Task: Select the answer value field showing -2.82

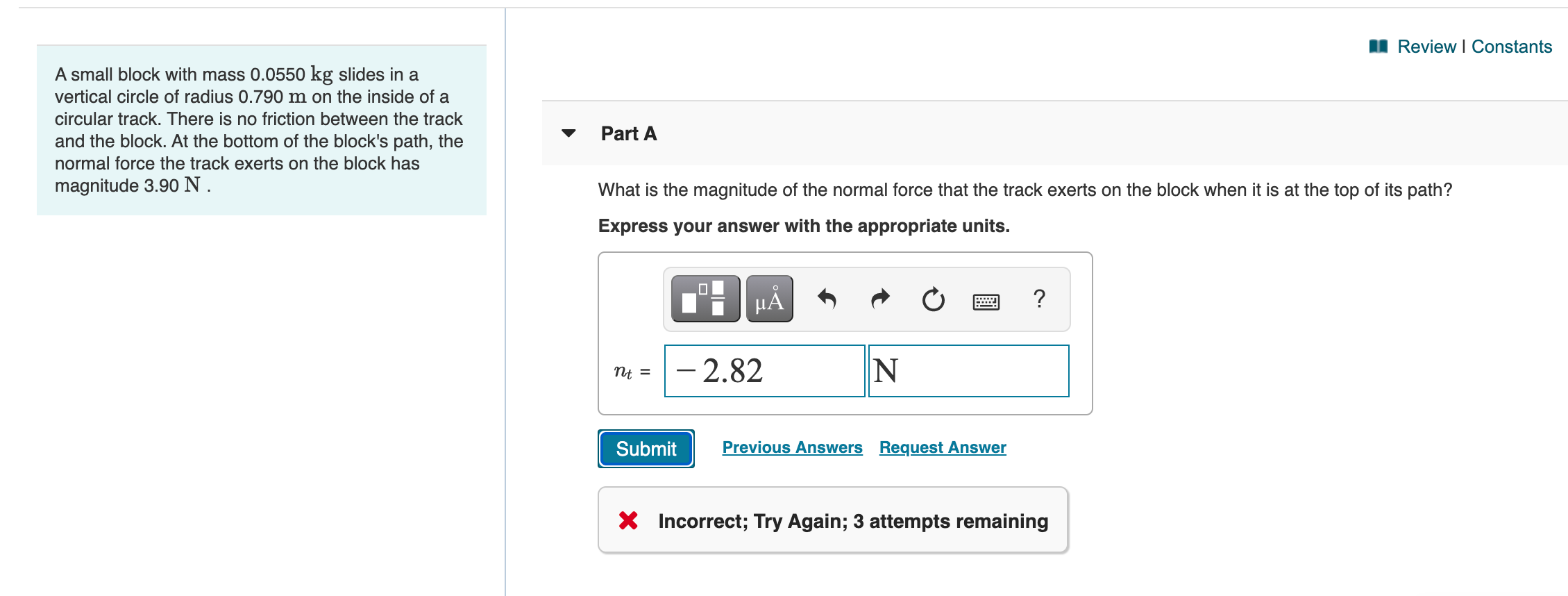Action: point(764,371)
